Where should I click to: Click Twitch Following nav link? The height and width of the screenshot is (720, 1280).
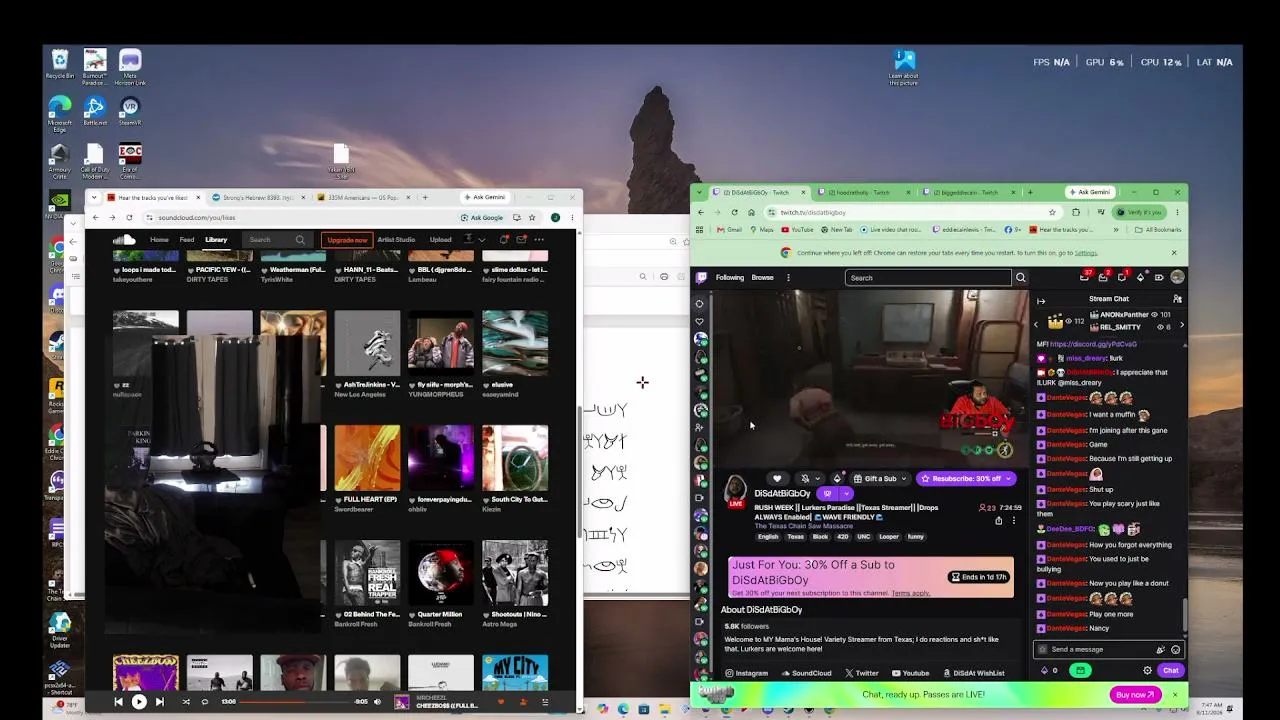[729, 278]
